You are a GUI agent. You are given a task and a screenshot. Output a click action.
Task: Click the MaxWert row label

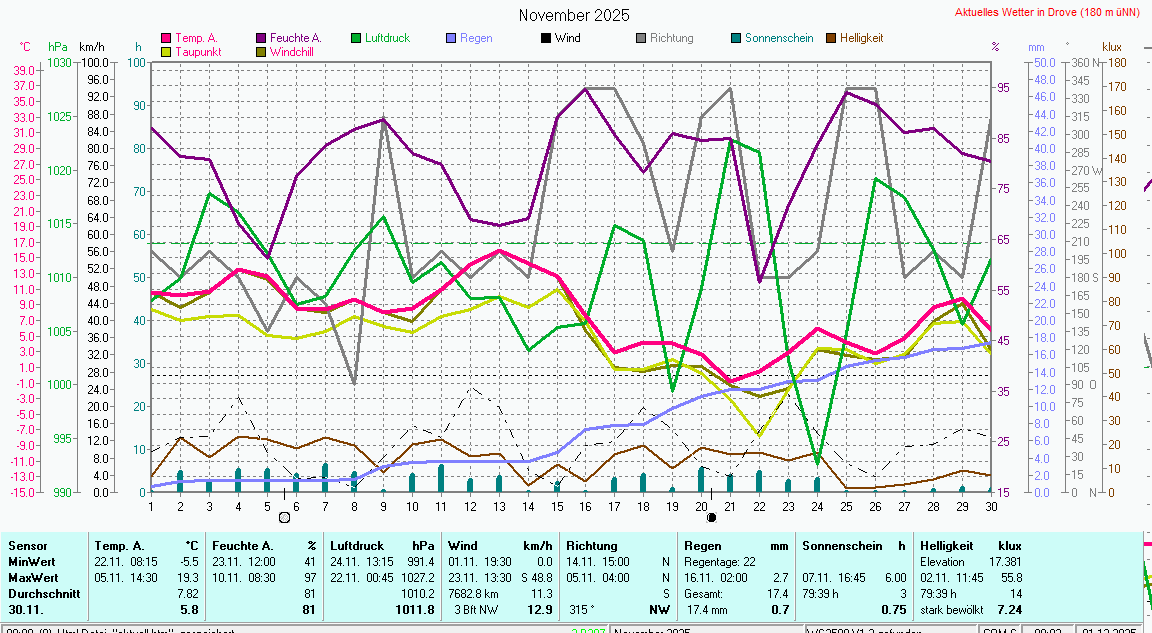click(x=33, y=578)
